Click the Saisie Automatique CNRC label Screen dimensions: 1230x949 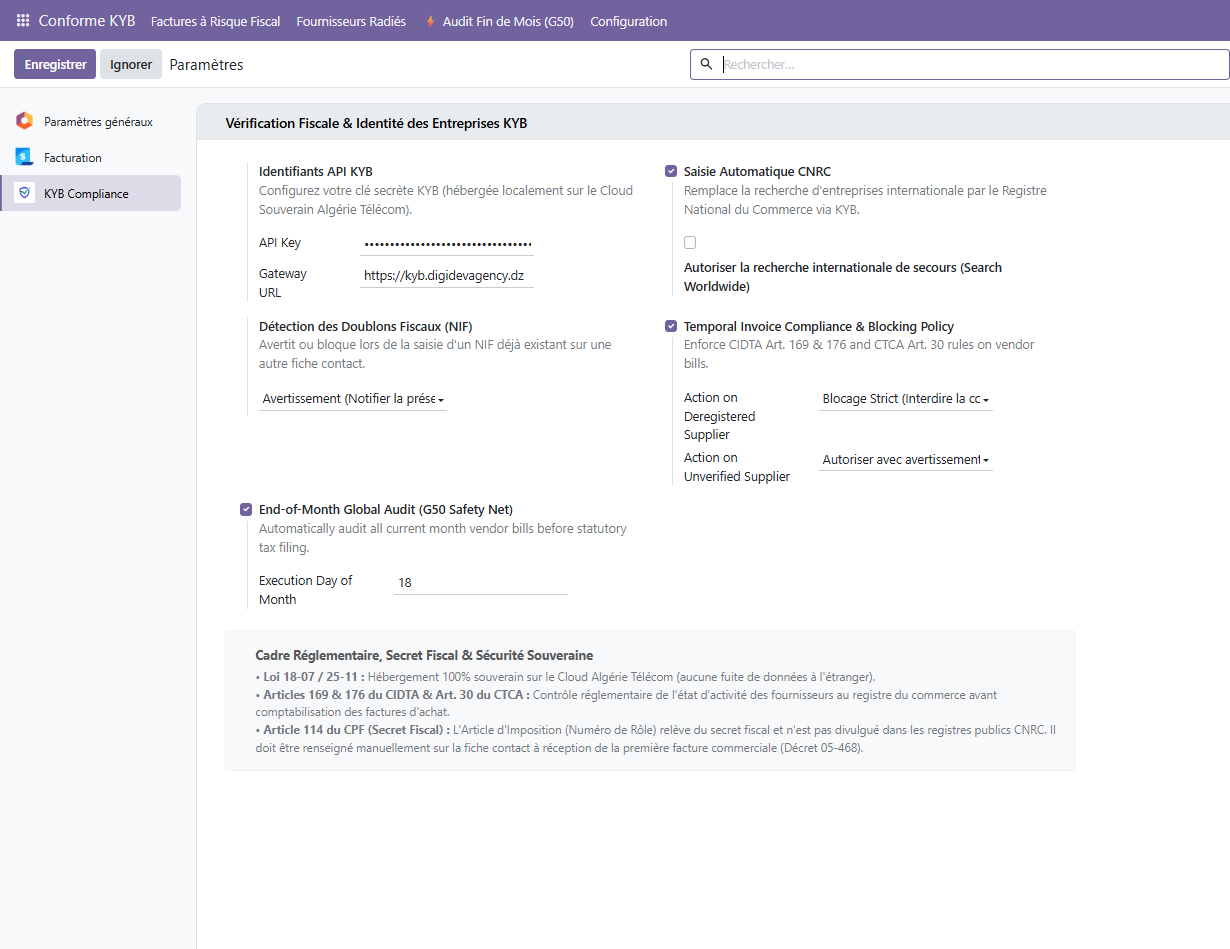point(757,171)
